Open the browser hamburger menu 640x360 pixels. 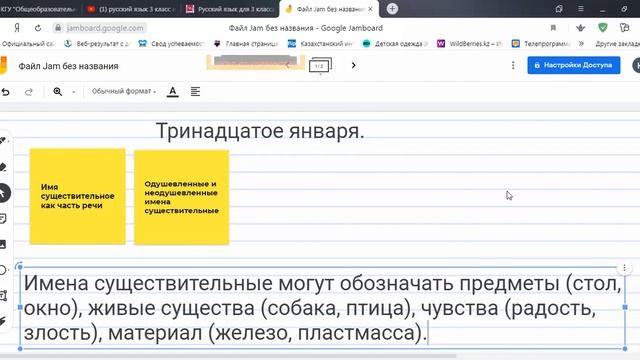581,9
